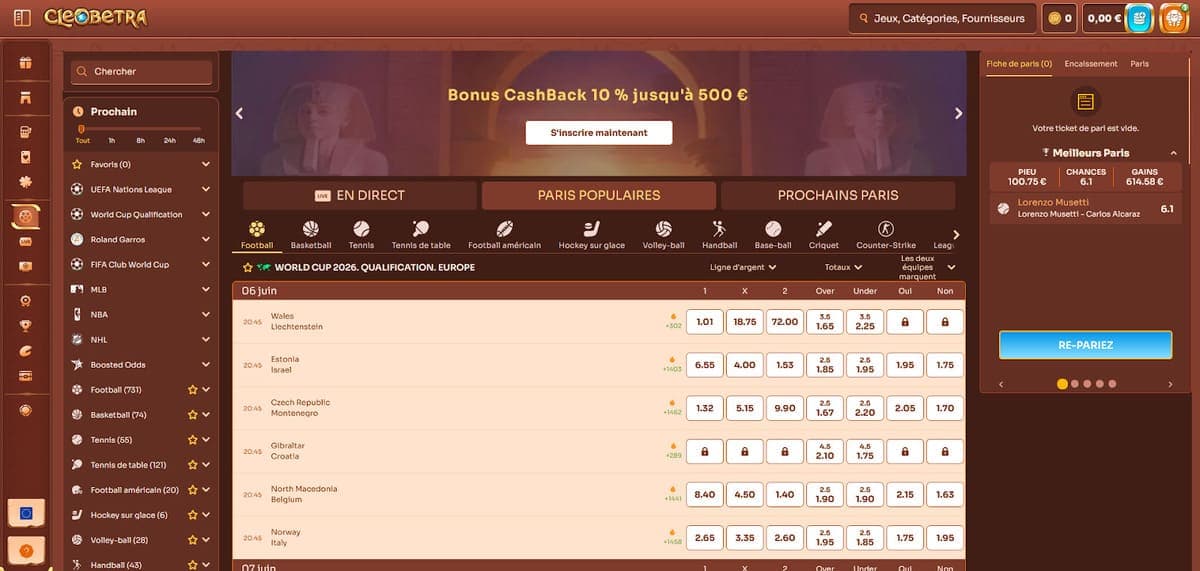Image resolution: width=1200 pixels, height=571 pixels.
Task: Click the Roland Garros icon in sidebar
Action: click(x=78, y=239)
